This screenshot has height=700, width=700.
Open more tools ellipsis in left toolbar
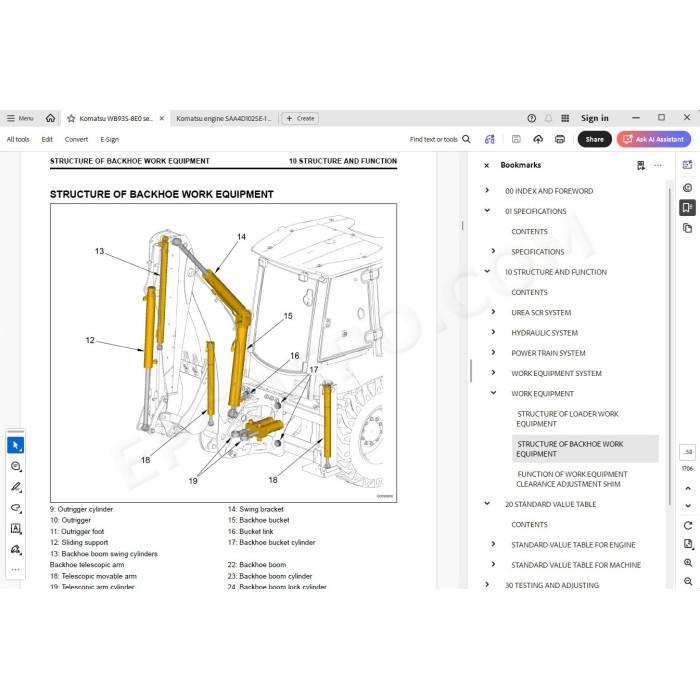coord(16,570)
